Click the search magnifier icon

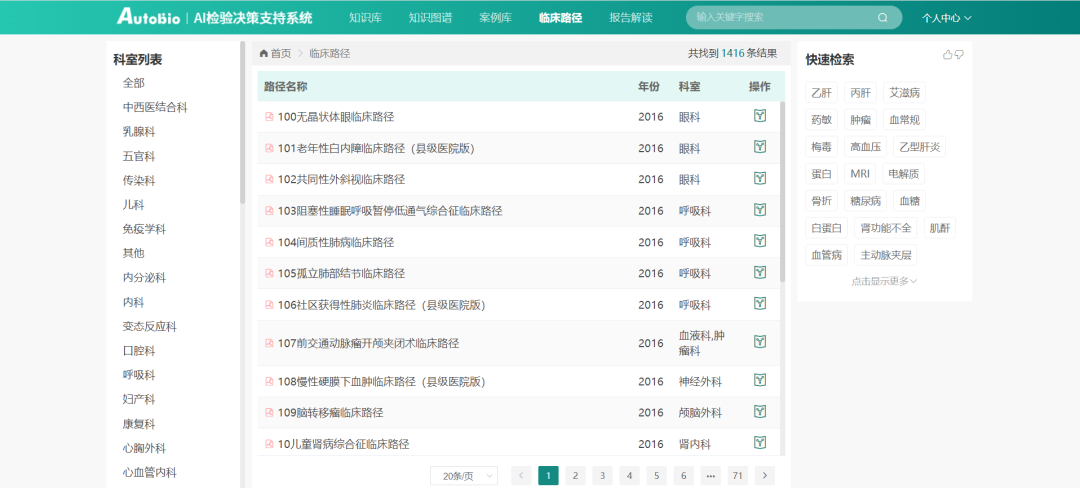(882, 17)
